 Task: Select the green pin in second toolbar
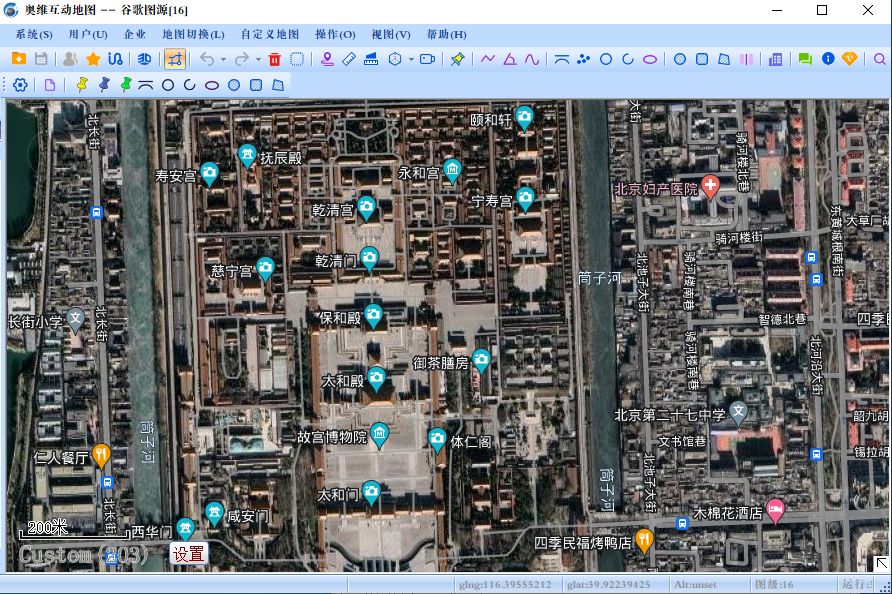click(126, 85)
